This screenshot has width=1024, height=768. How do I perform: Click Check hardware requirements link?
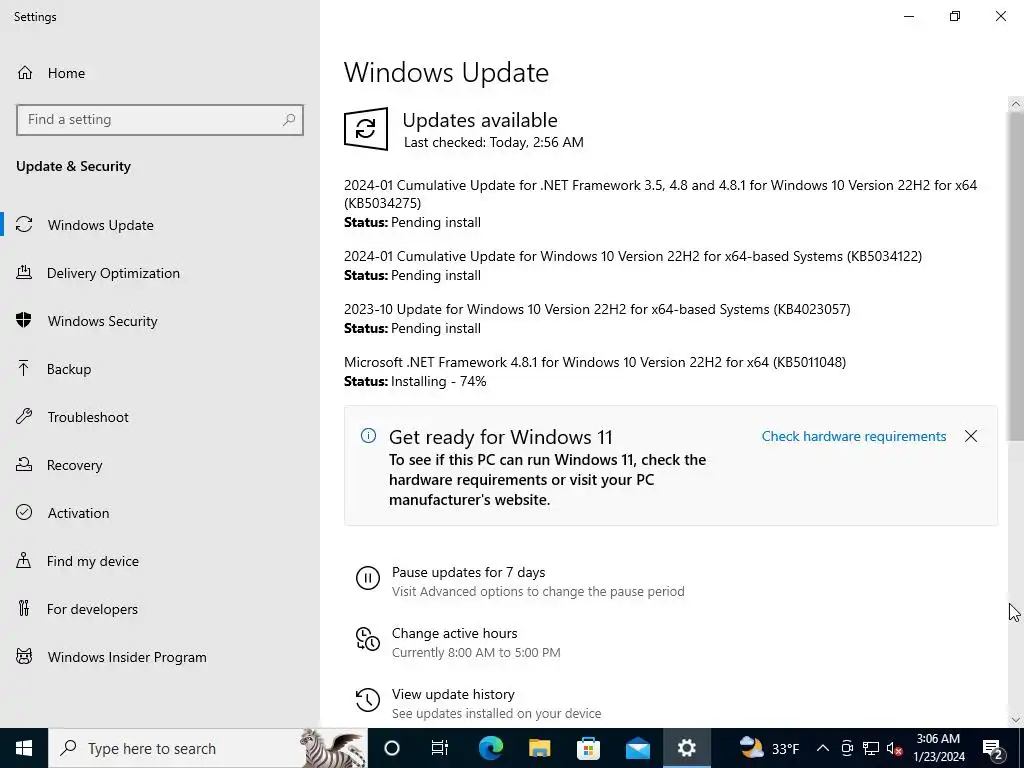854,436
